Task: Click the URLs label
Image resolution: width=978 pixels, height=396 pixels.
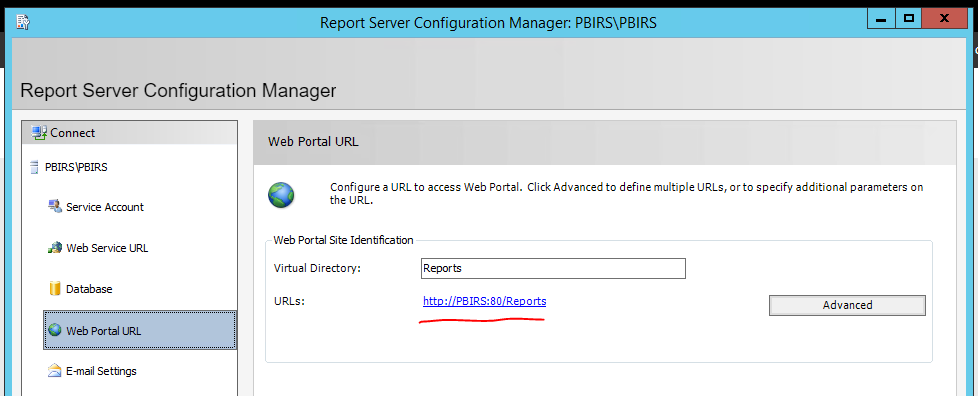Action: point(289,301)
